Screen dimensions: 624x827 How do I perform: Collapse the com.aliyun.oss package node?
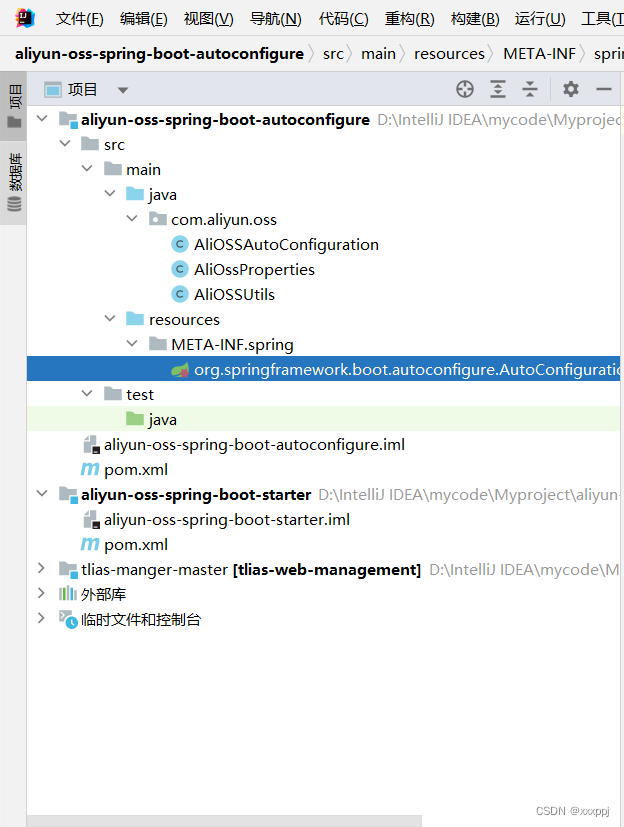pyautogui.click(x=132, y=218)
